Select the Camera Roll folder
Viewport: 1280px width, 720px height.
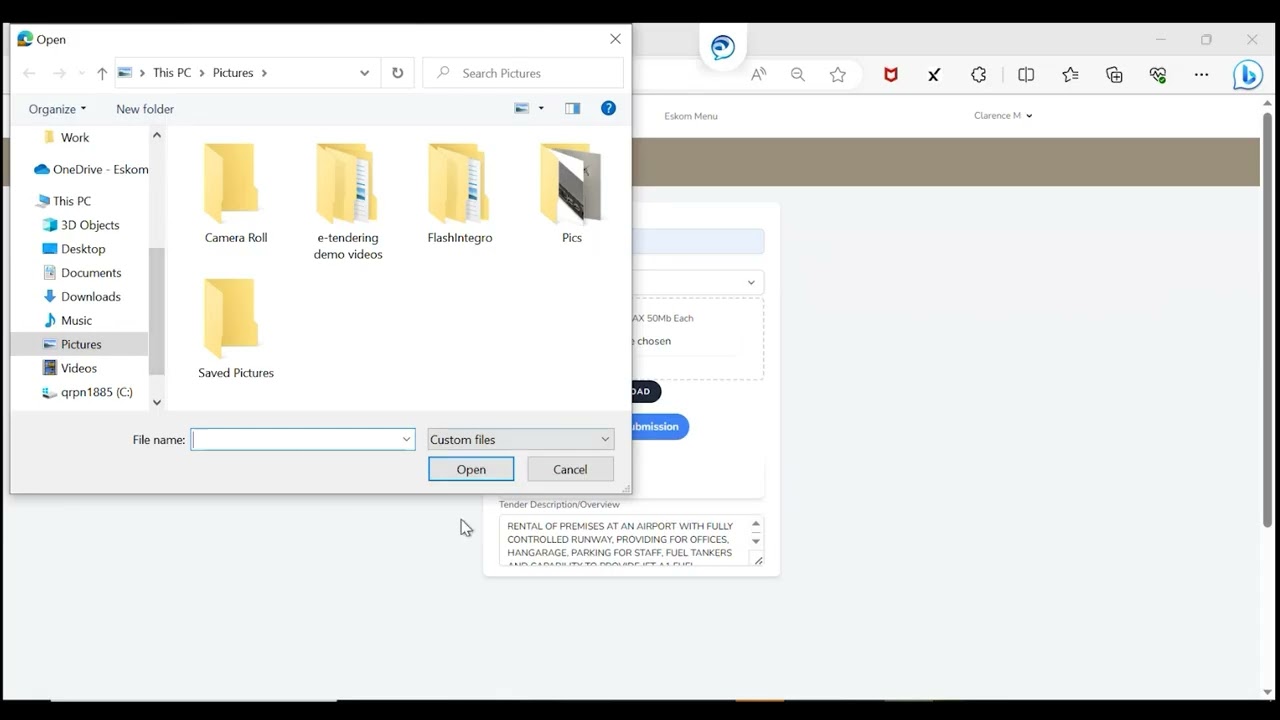pos(236,193)
